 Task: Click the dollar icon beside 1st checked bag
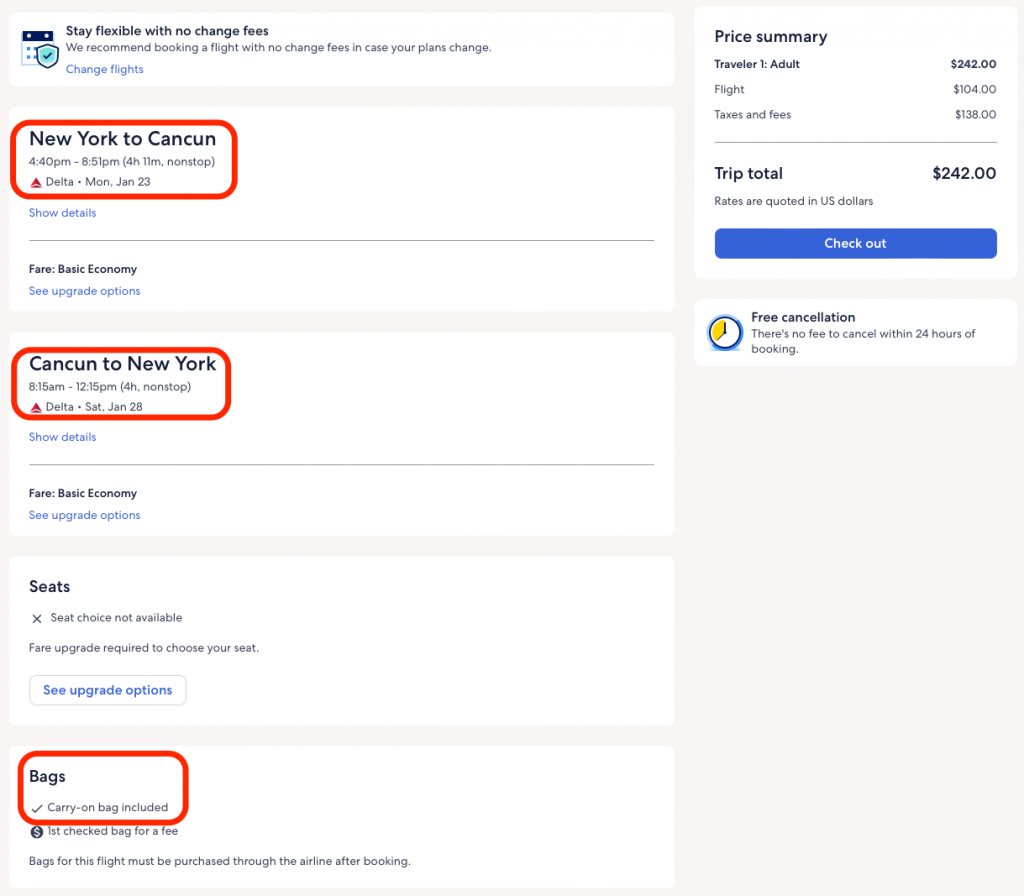[37, 831]
